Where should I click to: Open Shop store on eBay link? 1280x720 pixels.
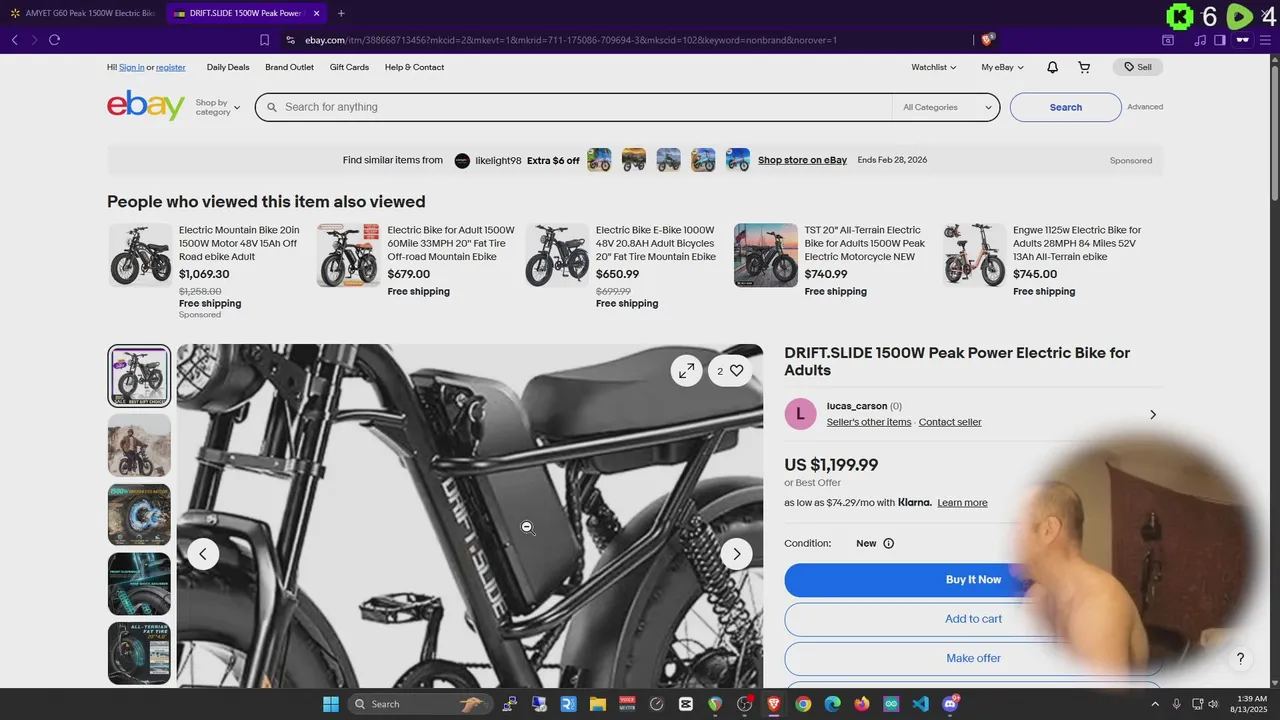[802, 160]
